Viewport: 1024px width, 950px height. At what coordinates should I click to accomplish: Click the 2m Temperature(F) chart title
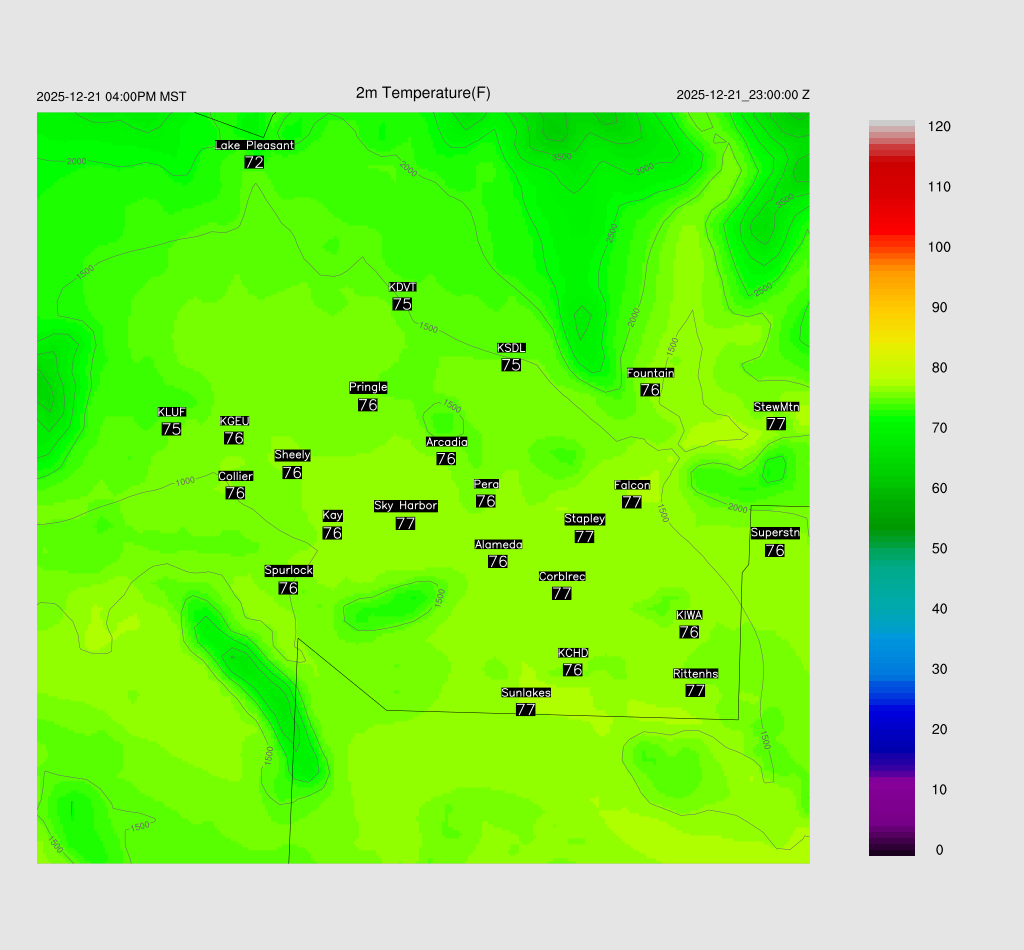coord(423,93)
